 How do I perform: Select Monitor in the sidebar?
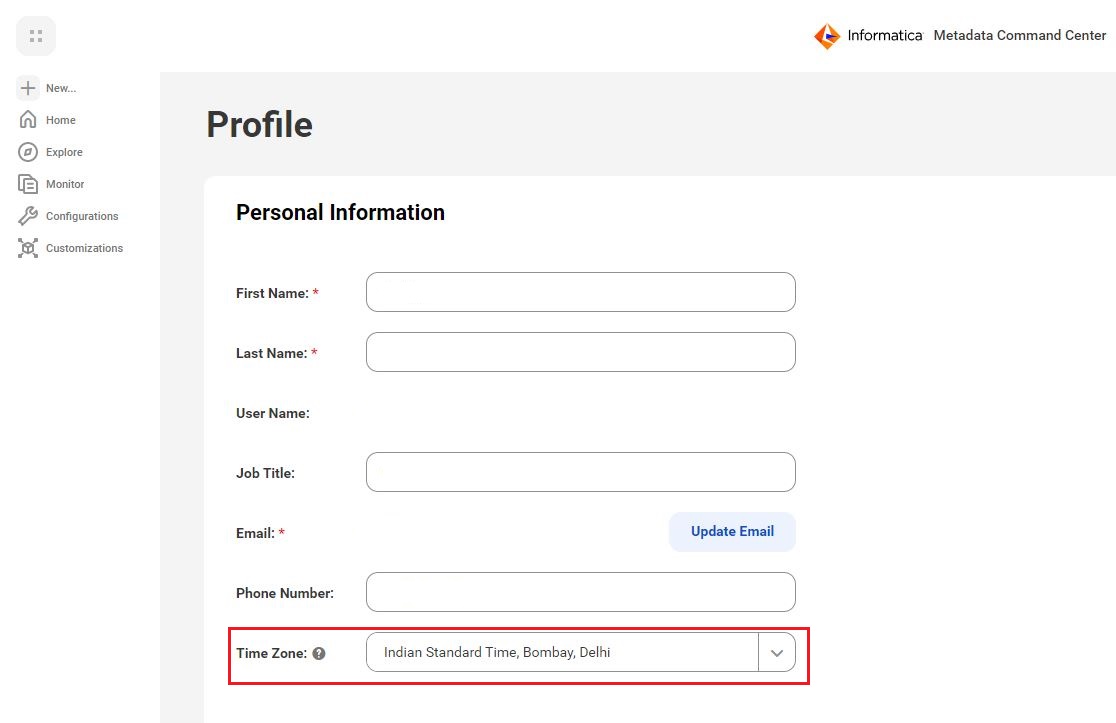65,184
